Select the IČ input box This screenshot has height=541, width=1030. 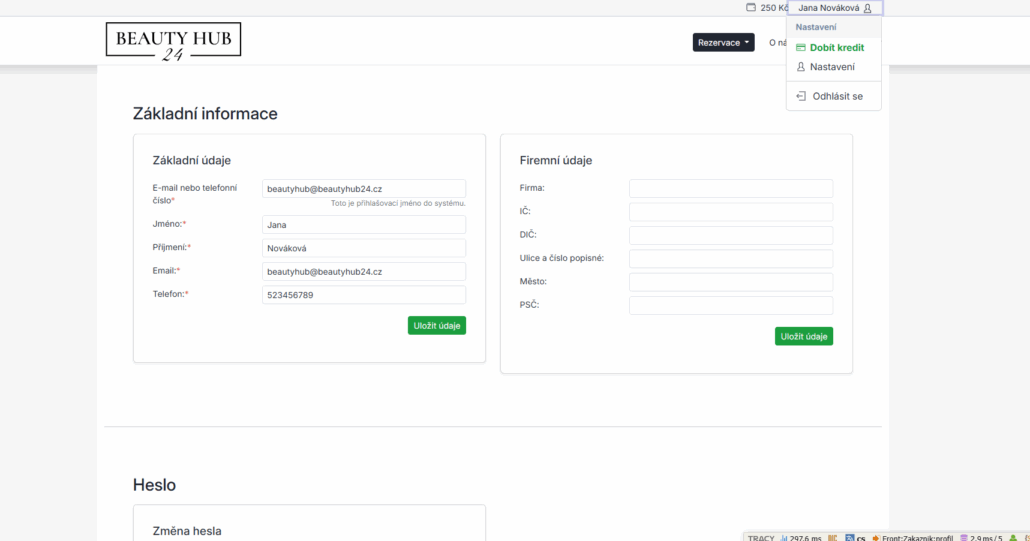[x=730, y=212]
